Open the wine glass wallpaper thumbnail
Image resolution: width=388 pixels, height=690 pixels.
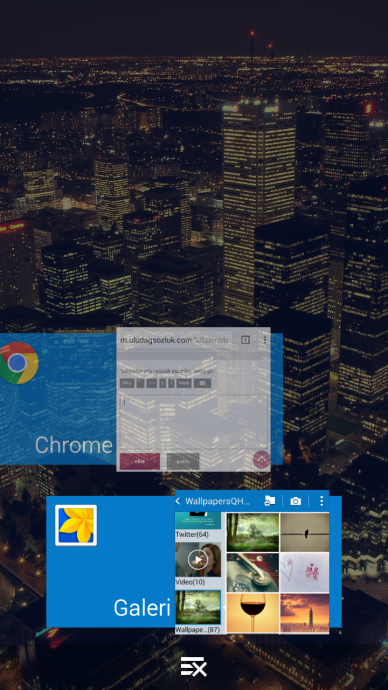(253, 613)
